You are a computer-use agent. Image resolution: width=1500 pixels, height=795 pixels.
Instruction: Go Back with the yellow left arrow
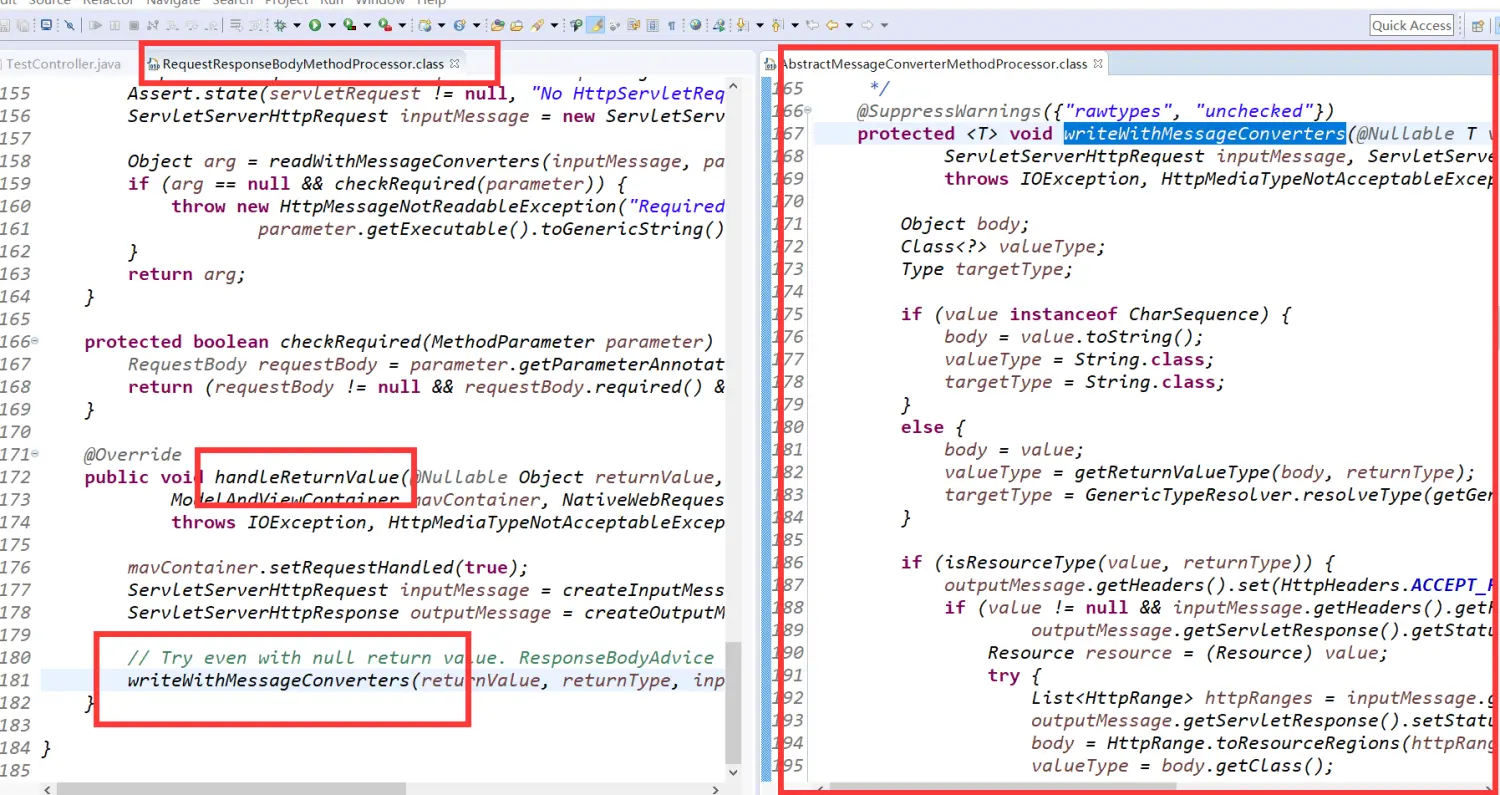pyautogui.click(x=832, y=25)
